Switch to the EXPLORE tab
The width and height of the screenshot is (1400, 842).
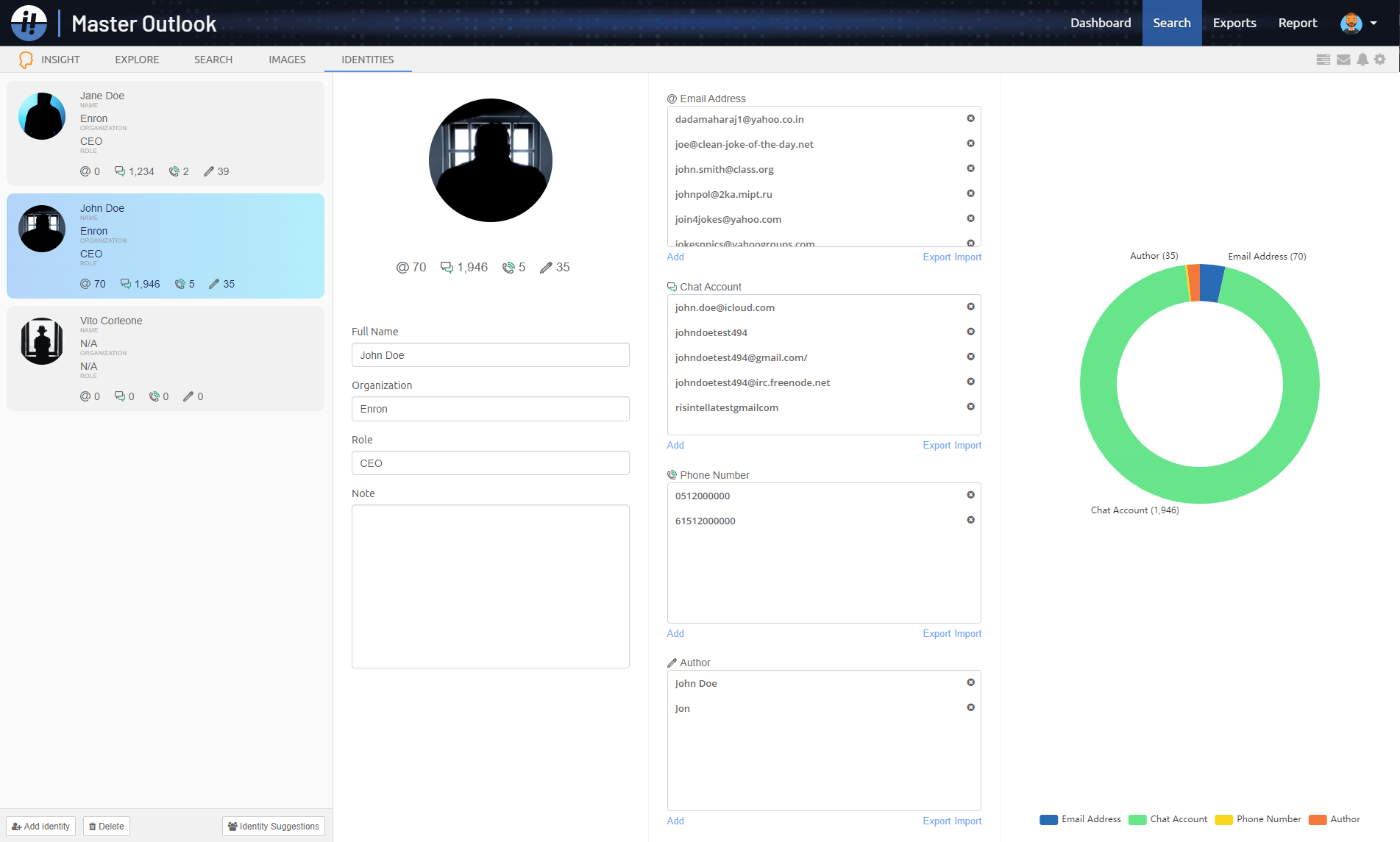[x=137, y=60]
